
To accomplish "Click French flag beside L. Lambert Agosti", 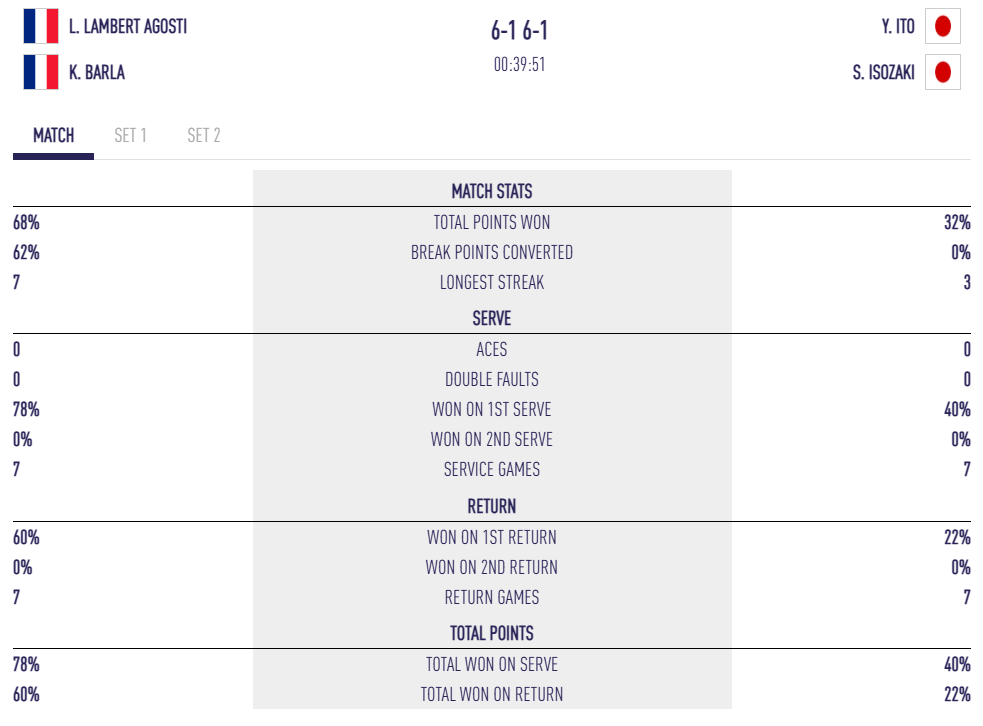I will pyautogui.click(x=41, y=27).
